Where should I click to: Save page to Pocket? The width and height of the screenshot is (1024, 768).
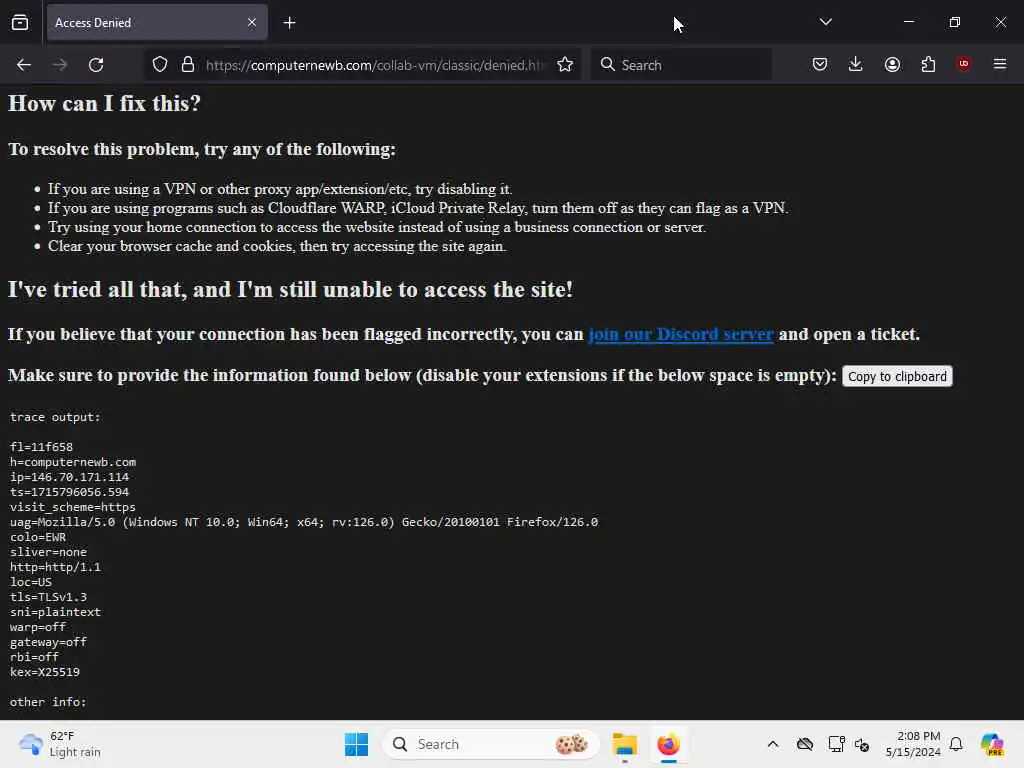pos(820,65)
